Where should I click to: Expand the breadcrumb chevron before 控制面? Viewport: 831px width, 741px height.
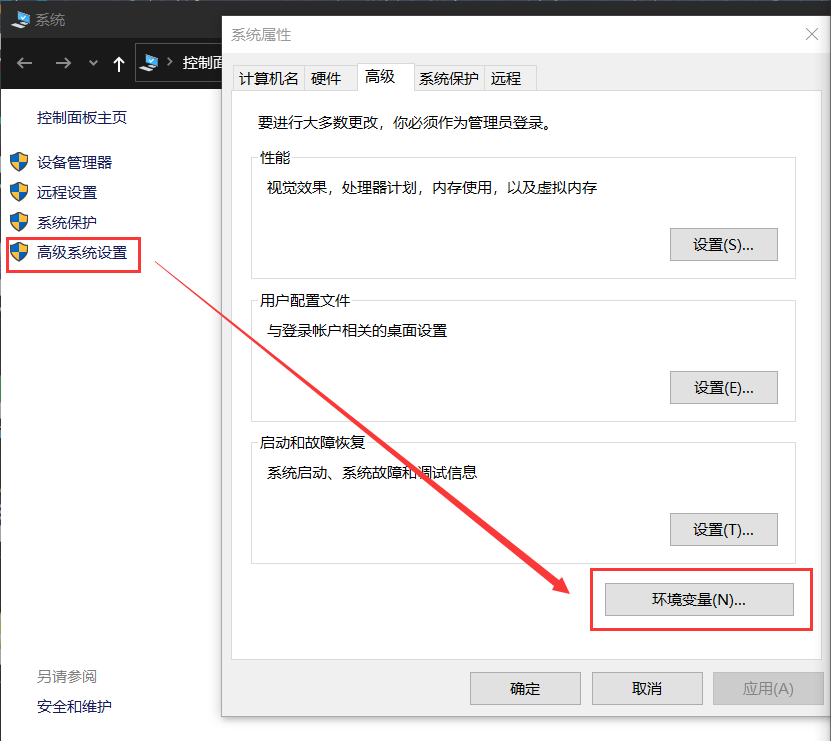(170, 62)
